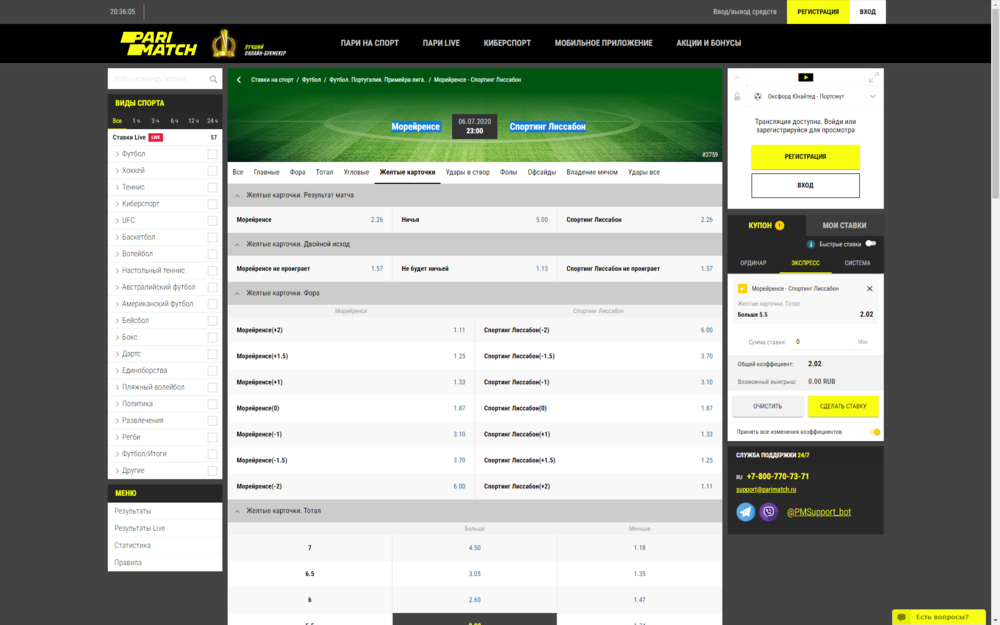Click the Сумма ставки input field
1000x625 pixels.
(823, 342)
